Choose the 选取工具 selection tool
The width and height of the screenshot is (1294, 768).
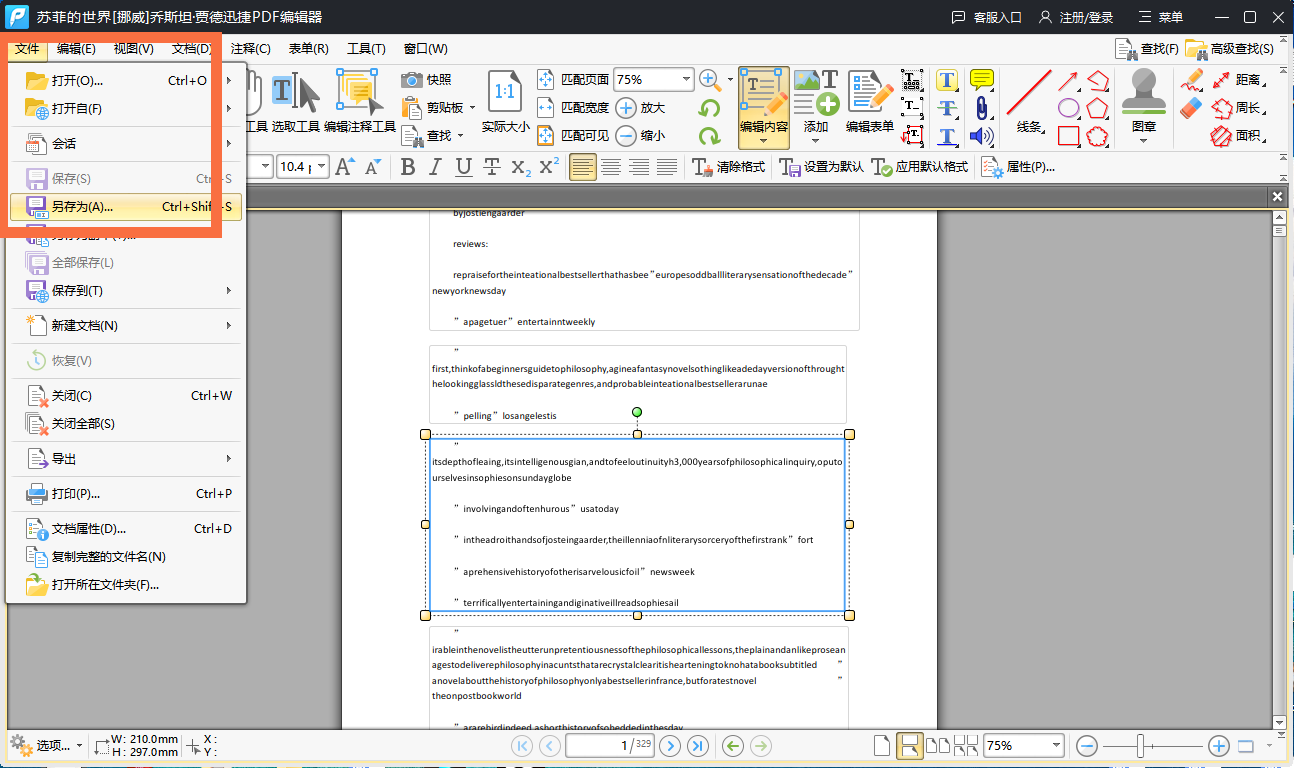(296, 101)
